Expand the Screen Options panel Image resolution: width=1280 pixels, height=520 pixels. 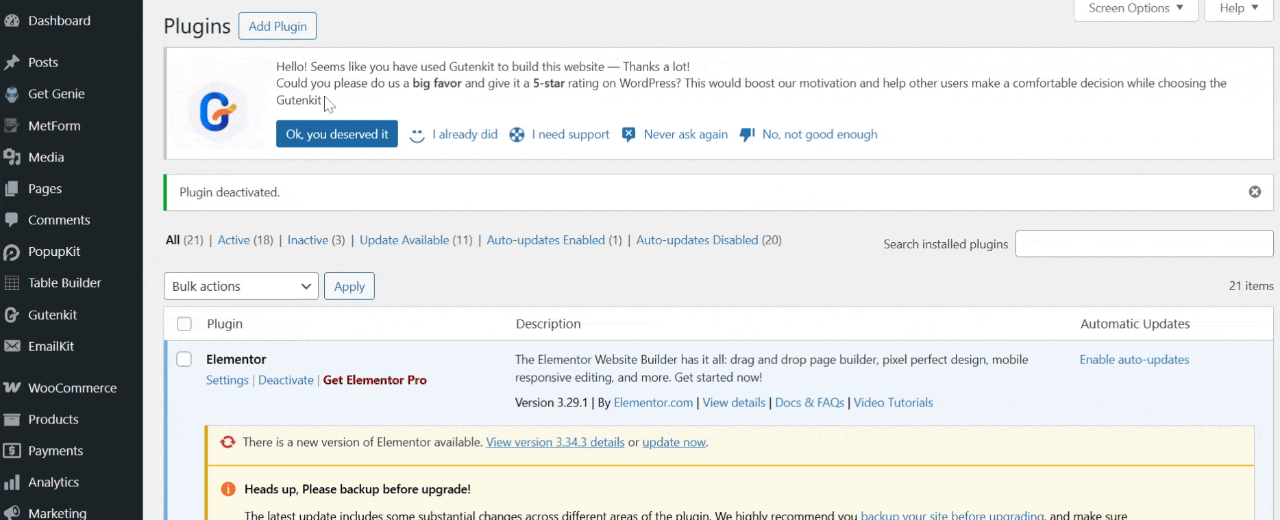tap(1136, 9)
